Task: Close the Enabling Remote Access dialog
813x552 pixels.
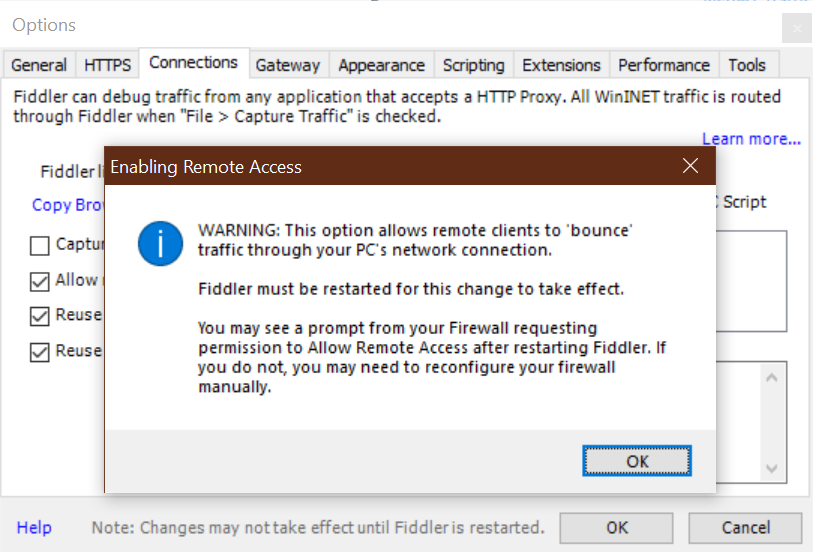Action: pos(690,166)
